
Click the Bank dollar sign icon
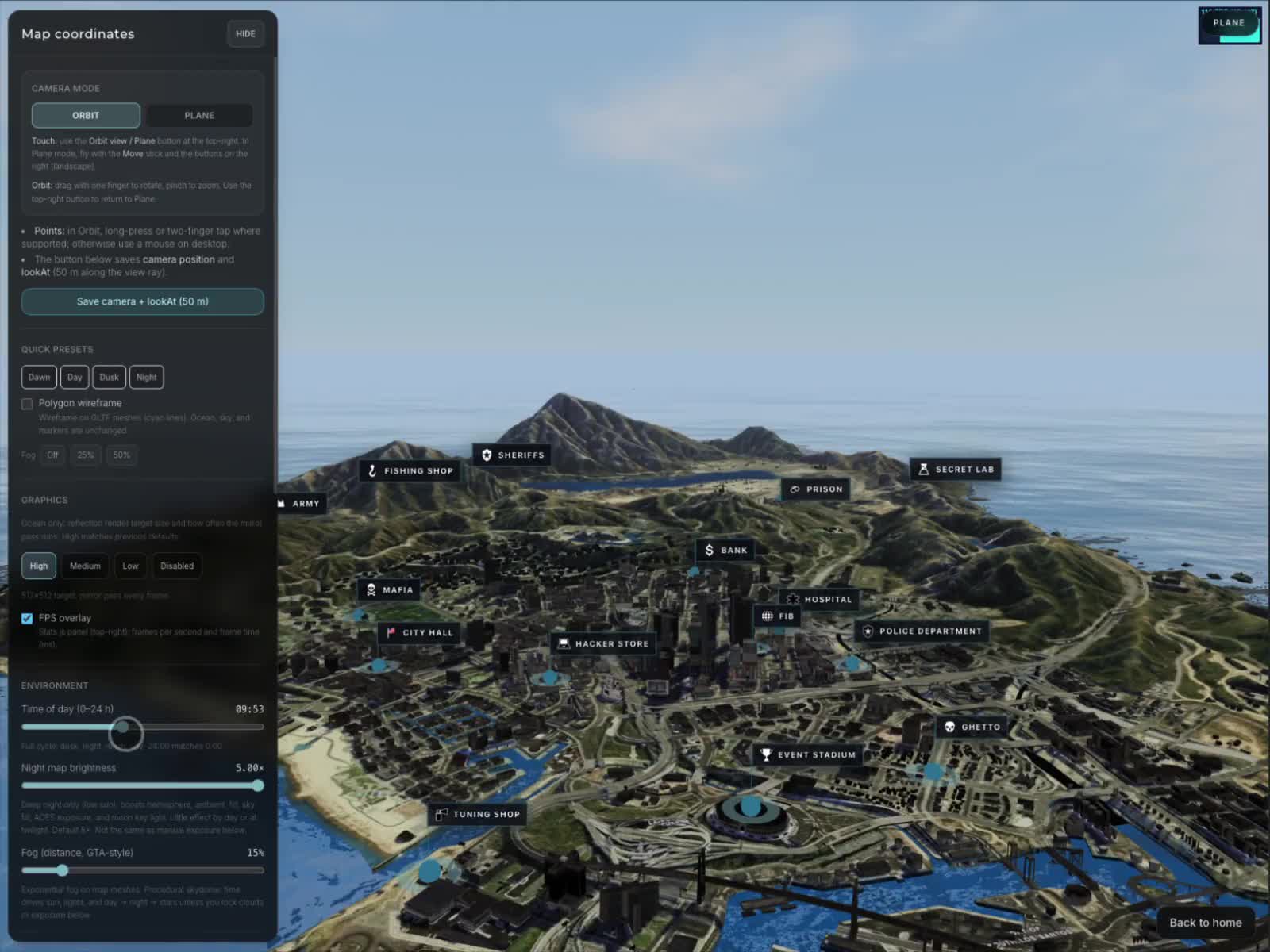(709, 550)
